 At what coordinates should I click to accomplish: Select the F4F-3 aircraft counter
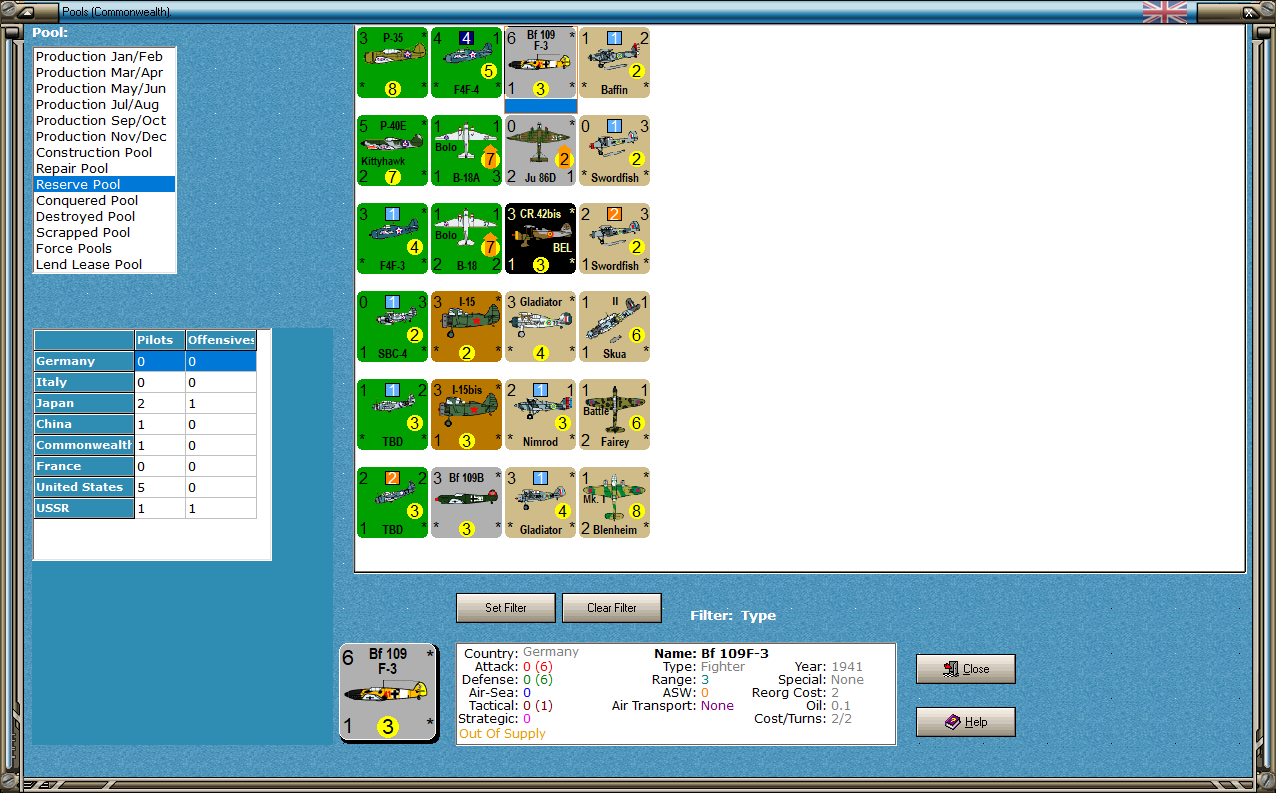pyautogui.click(x=392, y=239)
